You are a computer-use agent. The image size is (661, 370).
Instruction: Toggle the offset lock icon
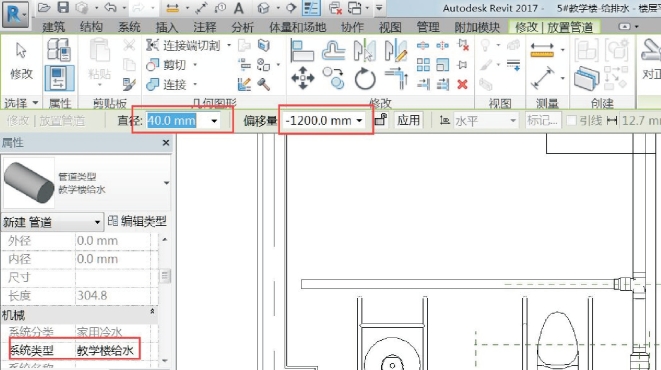(x=381, y=120)
